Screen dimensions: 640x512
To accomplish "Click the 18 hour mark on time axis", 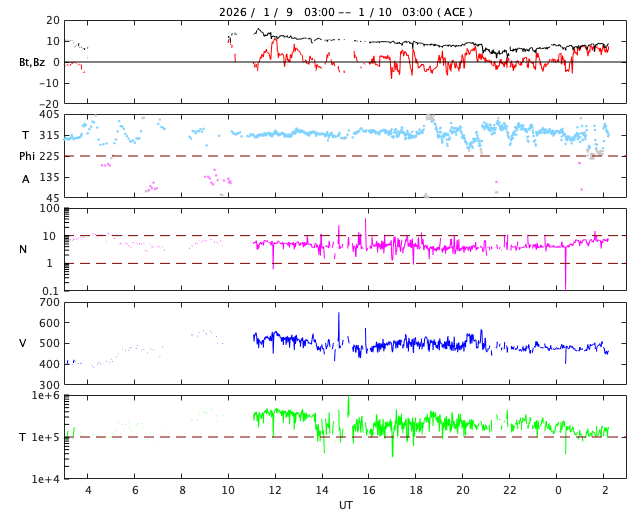I will [x=416, y=491].
